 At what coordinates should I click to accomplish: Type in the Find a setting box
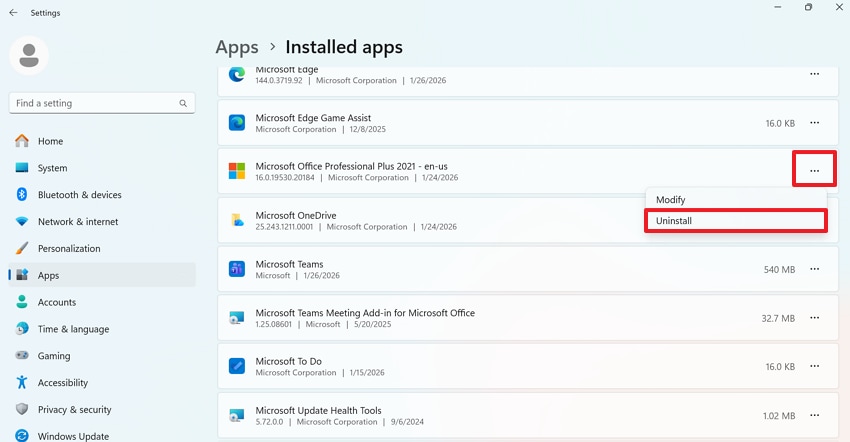pyautogui.click(x=102, y=103)
